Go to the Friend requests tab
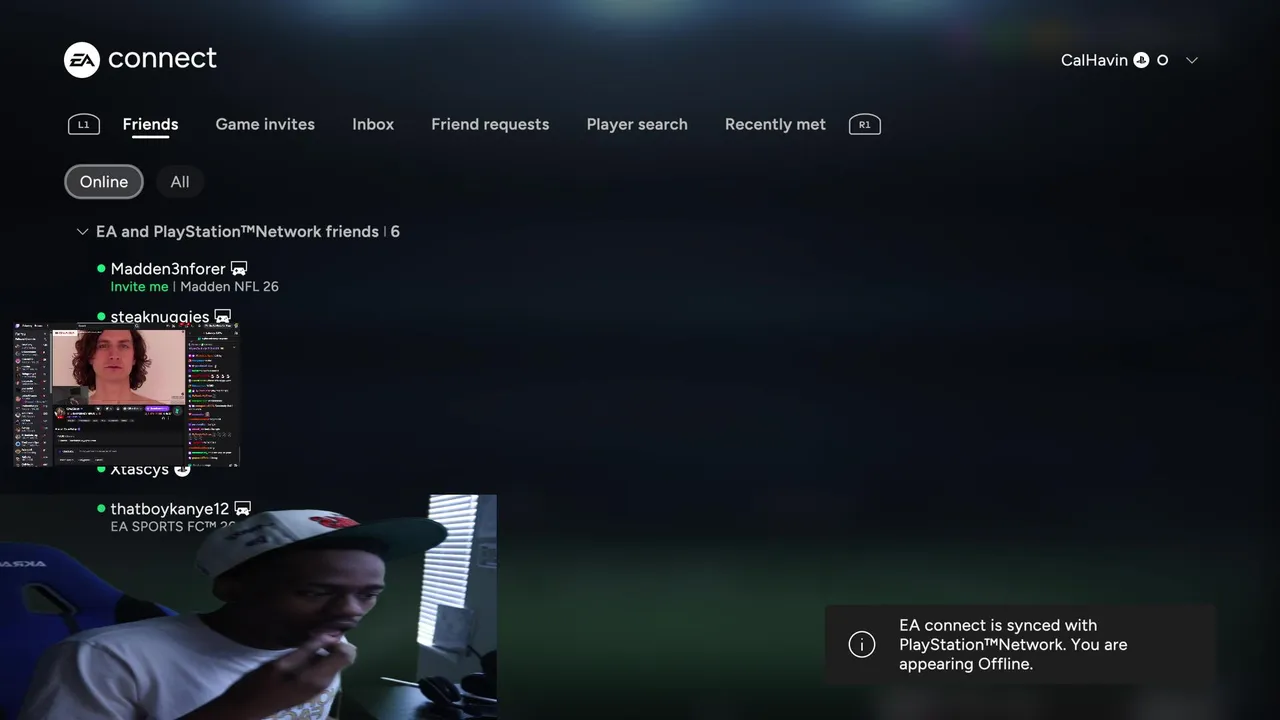This screenshot has height=720, width=1280. point(490,125)
